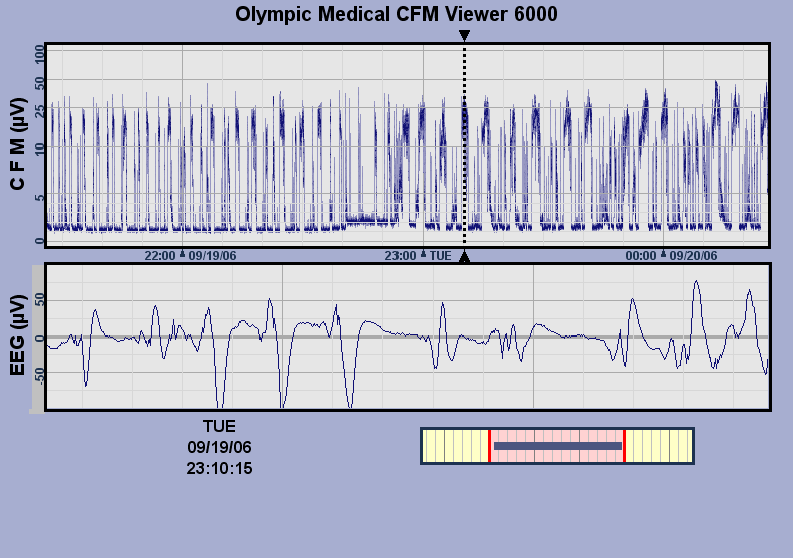Click the left red boundary marker in overview bar
This screenshot has width=793, height=558.
coord(489,446)
